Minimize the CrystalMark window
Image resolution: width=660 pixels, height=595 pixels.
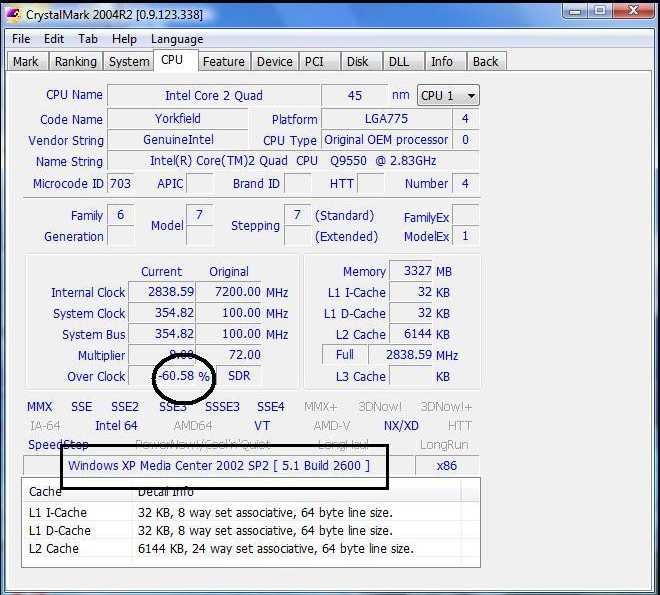(x=575, y=11)
